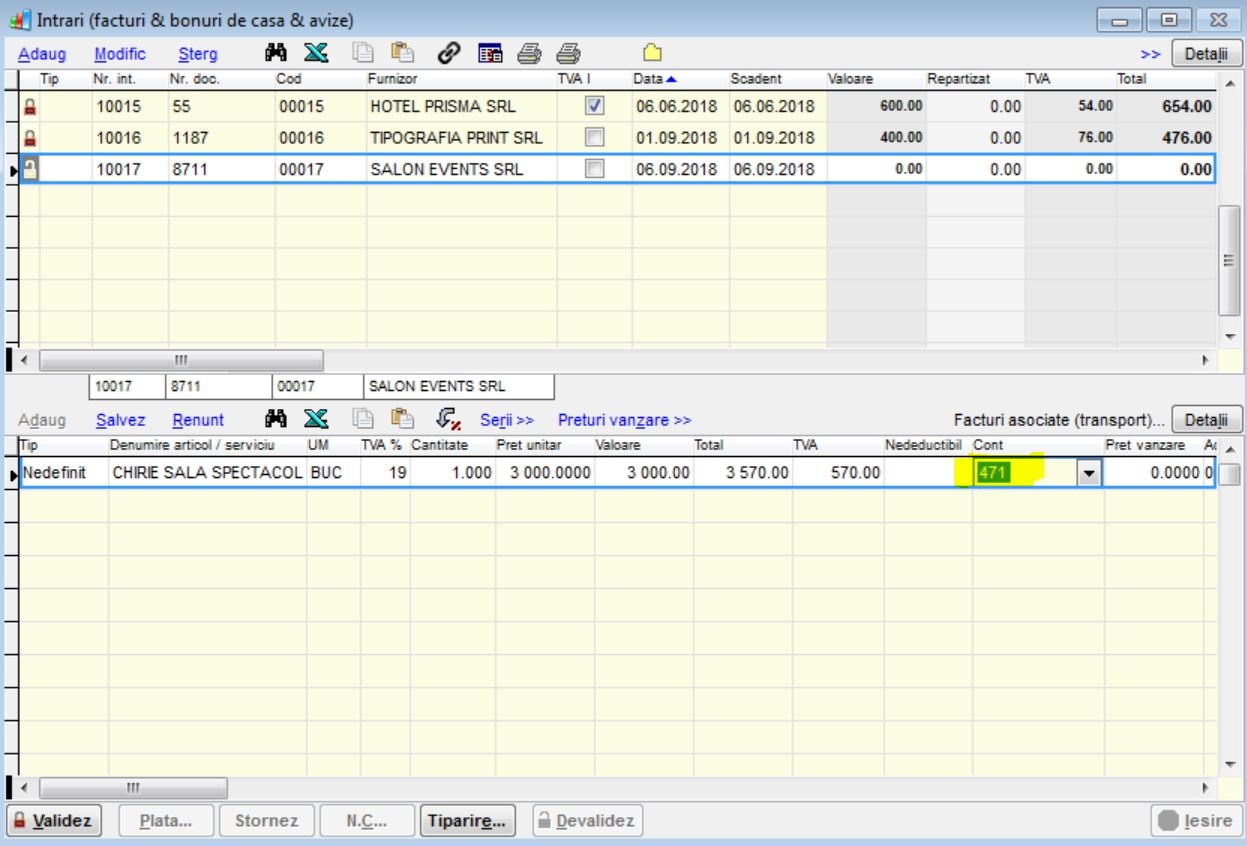
Task: Click the >> expander next to upper Detalii
Action: click(x=1150, y=53)
